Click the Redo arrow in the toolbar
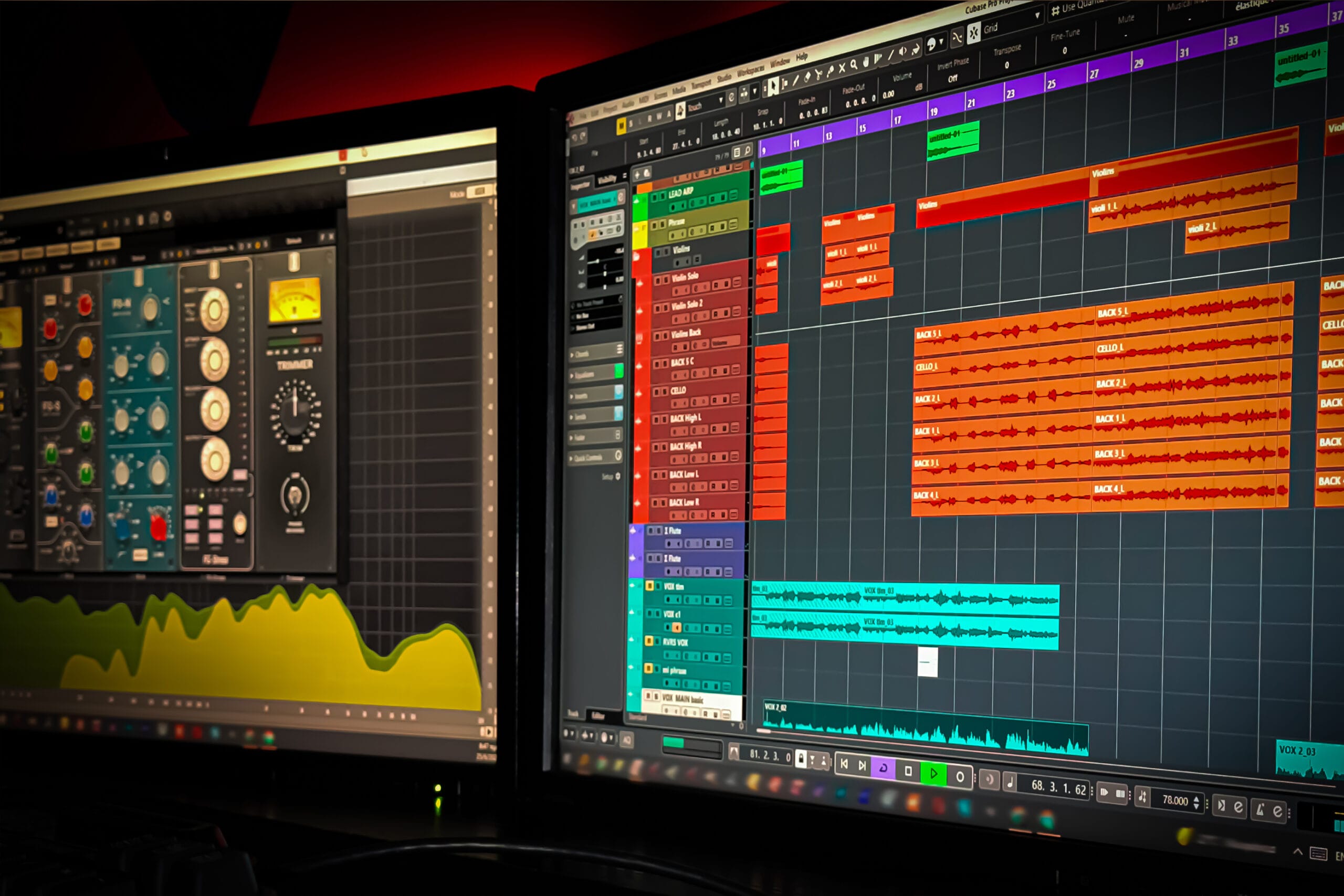Screen dimensions: 1344x896 pos(583,136)
